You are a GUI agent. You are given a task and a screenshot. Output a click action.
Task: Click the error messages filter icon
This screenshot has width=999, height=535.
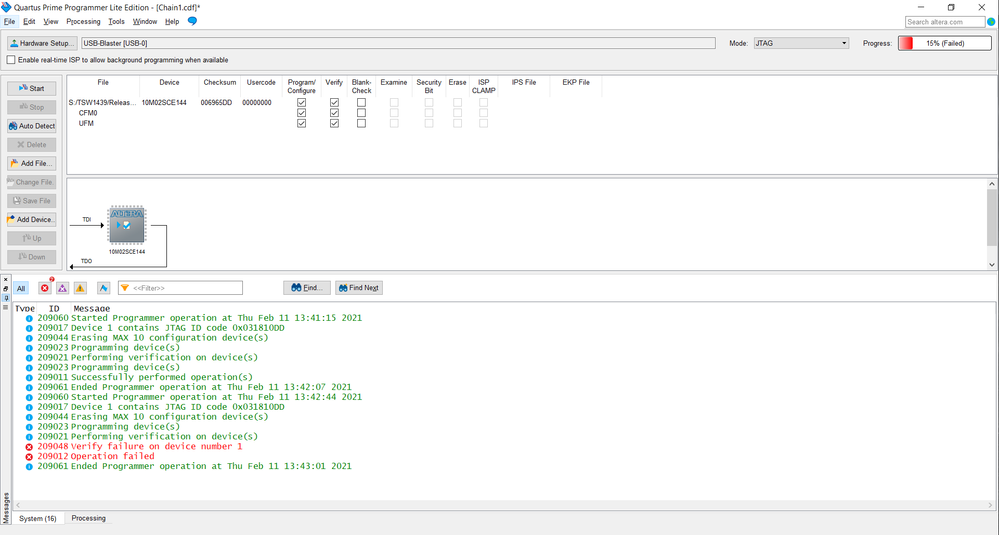click(x=44, y=288)
